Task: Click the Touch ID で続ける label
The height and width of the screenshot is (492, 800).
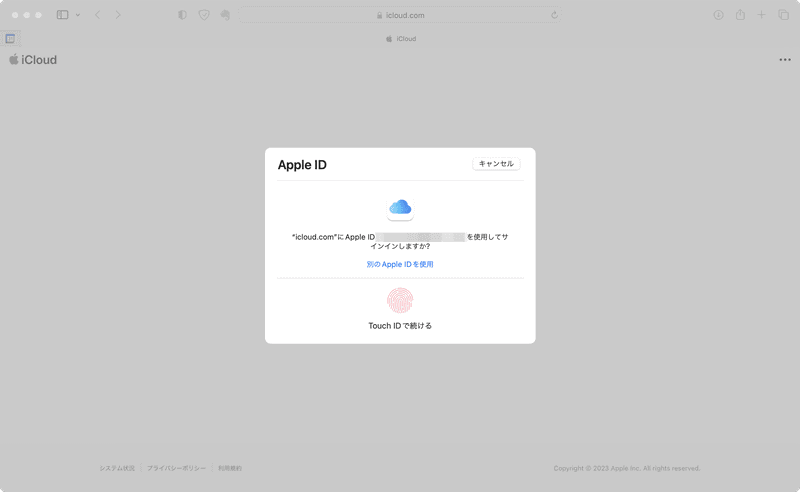Action: (400, 326)
